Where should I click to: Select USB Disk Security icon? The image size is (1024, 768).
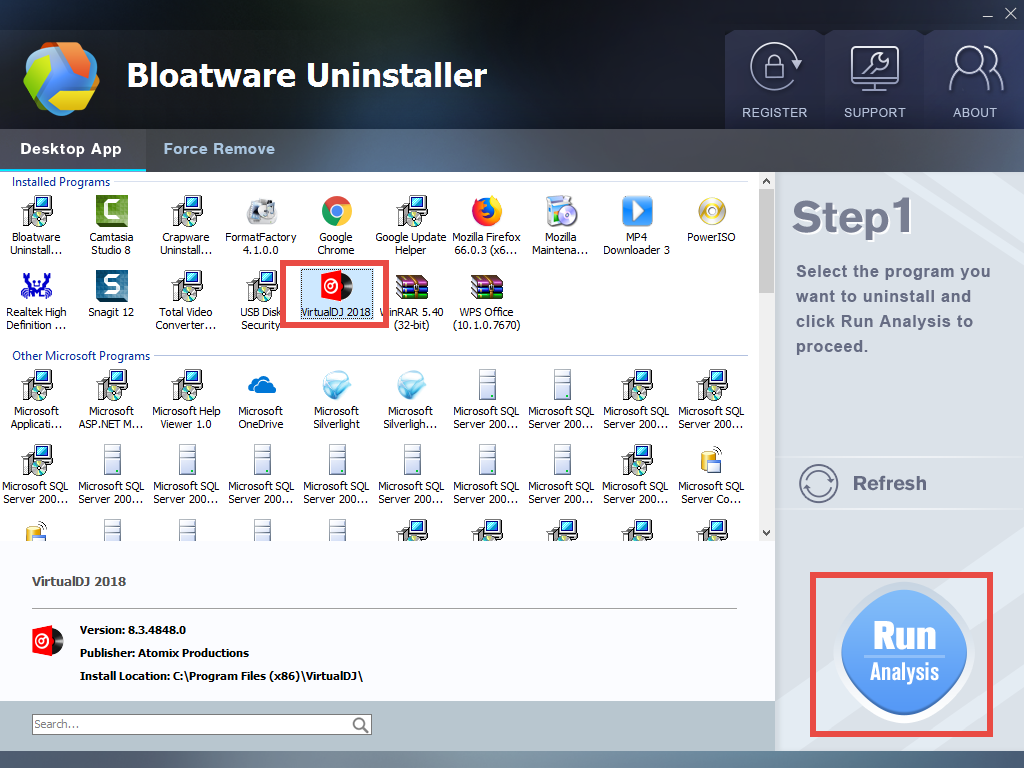pyautogui.click(x=261, y=286)
